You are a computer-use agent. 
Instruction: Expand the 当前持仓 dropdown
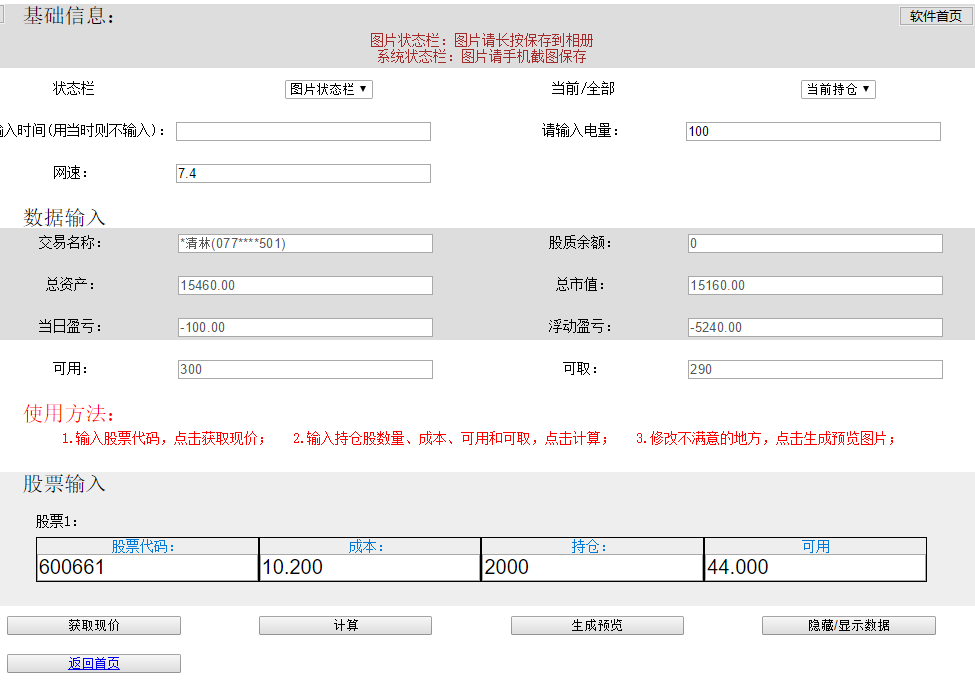838,90
